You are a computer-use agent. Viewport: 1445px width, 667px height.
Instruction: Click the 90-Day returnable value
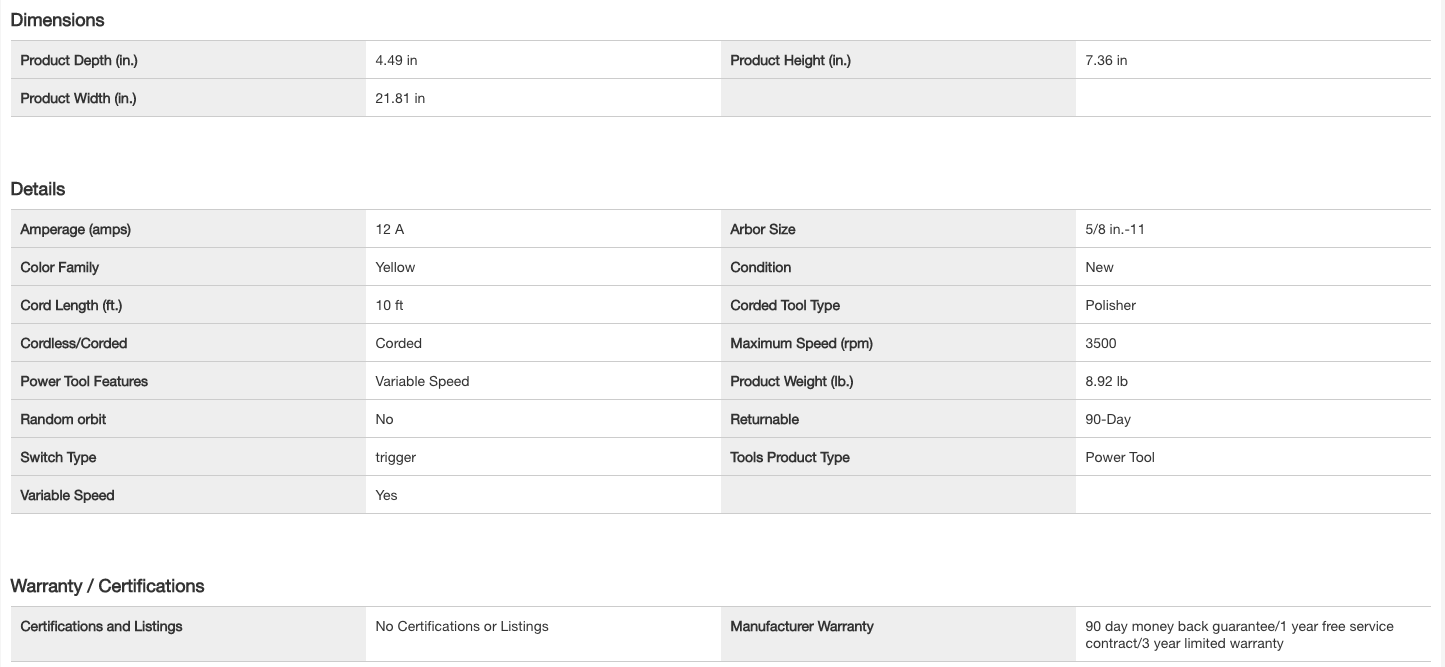(1108, 419)
